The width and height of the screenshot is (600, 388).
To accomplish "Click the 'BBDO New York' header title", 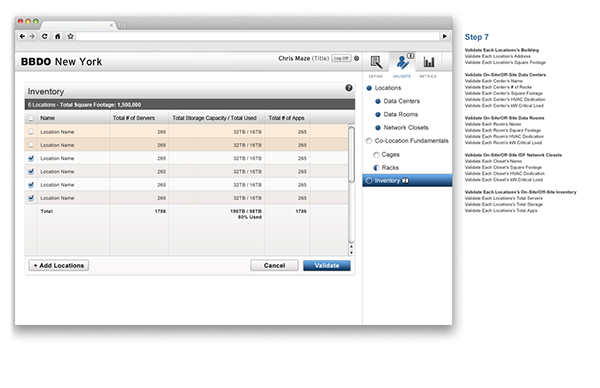I will click(x=61, y=62).
